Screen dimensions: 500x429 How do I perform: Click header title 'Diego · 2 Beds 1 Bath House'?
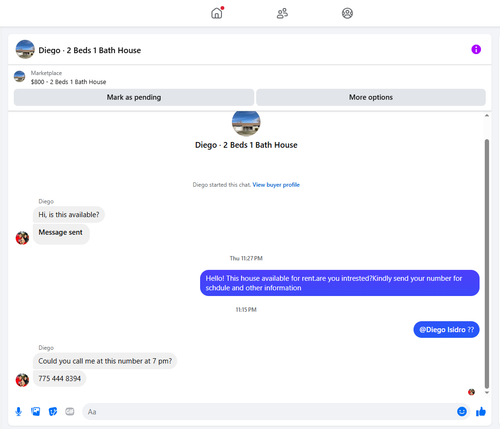pos(90,50)
